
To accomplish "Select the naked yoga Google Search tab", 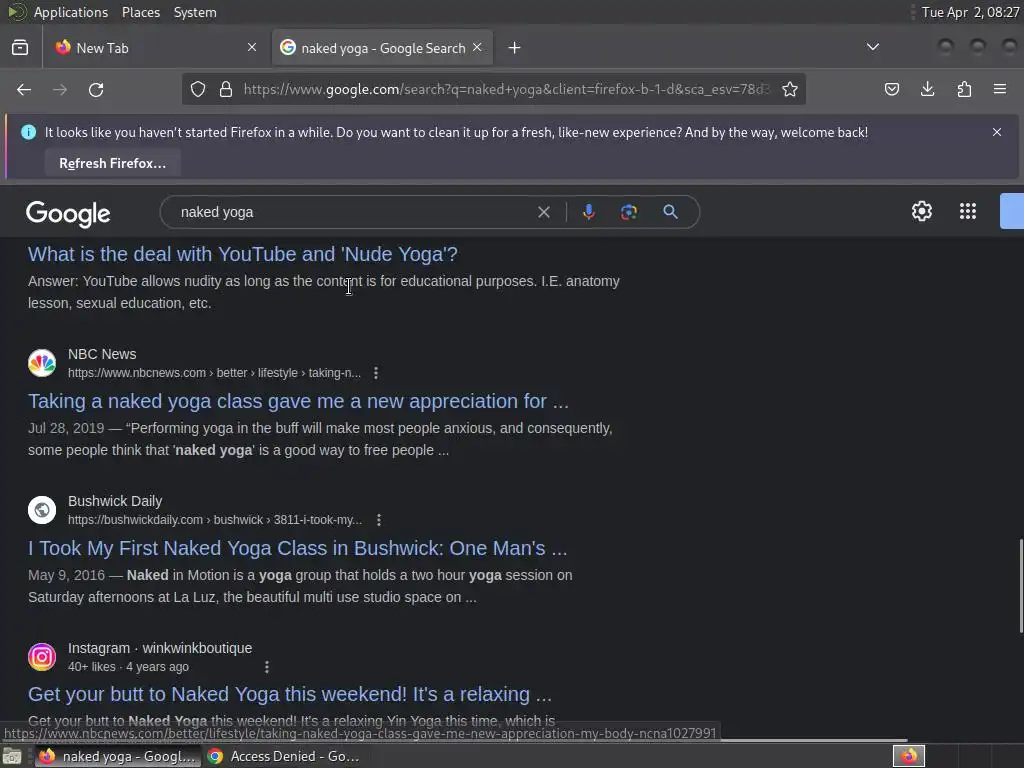I will [x=382, y=48].
